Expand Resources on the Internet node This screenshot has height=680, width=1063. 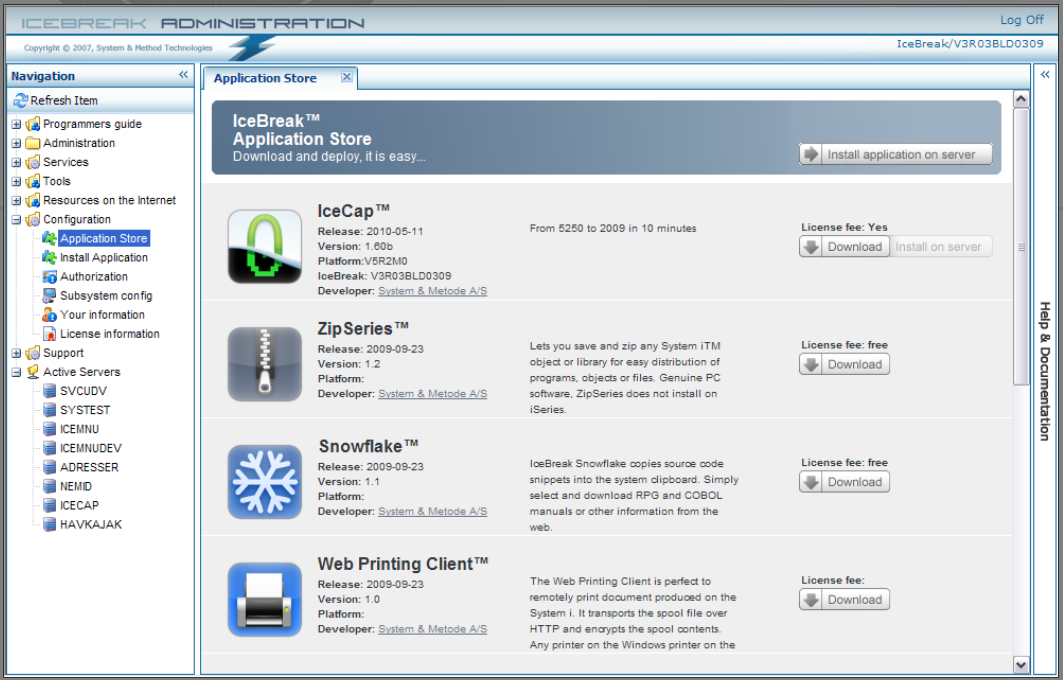(x=16, y=200)
